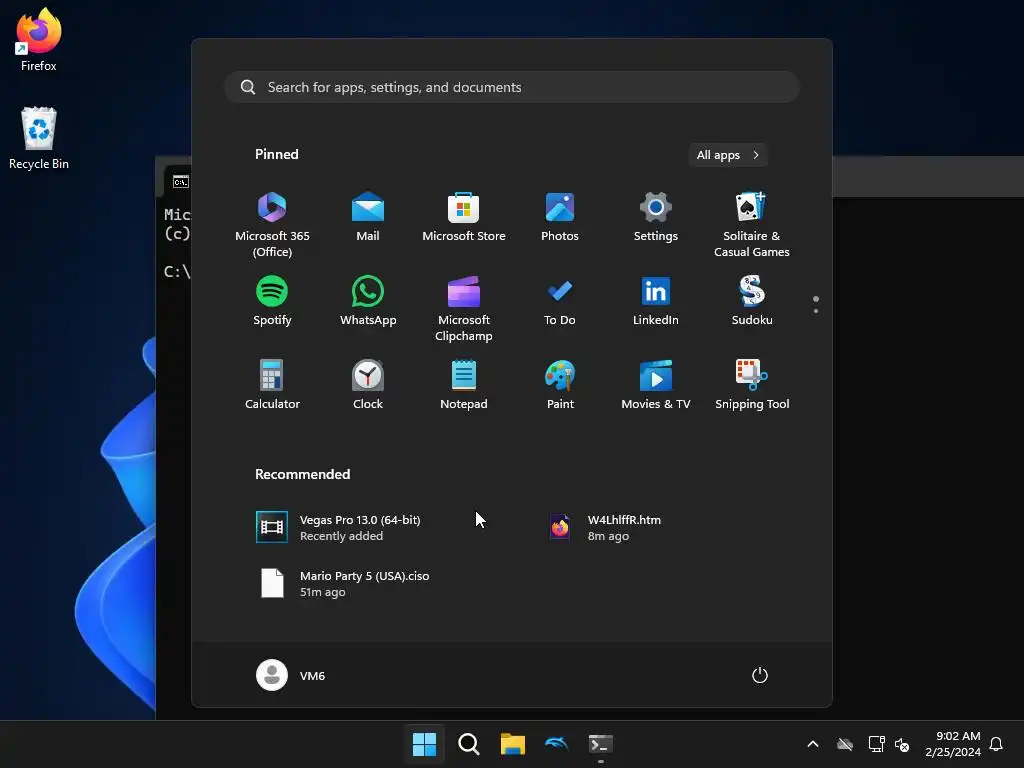
Task: Open the VM6 user account menu
Action: point(291,675)
